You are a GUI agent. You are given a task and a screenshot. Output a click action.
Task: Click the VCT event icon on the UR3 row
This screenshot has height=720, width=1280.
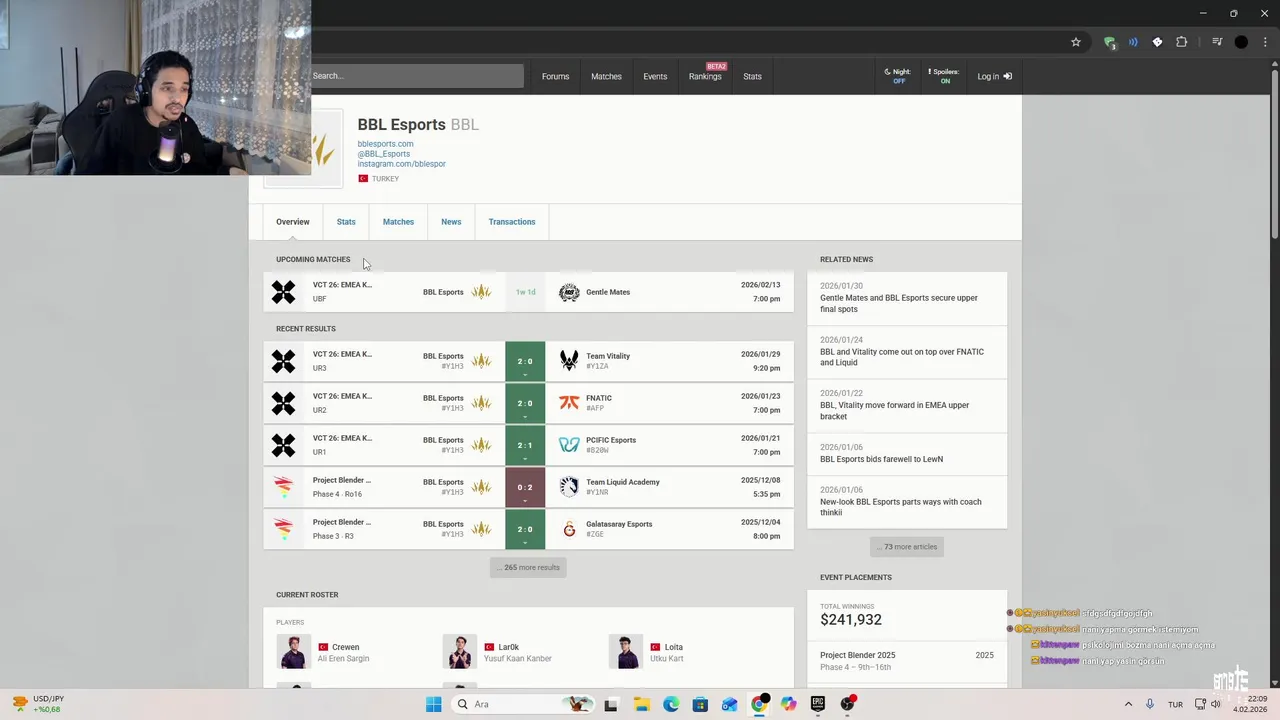[284, 361]
